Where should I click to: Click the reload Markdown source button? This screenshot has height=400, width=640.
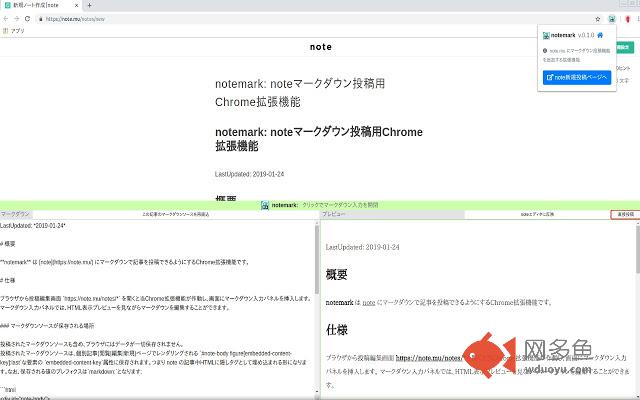point(176,214)
